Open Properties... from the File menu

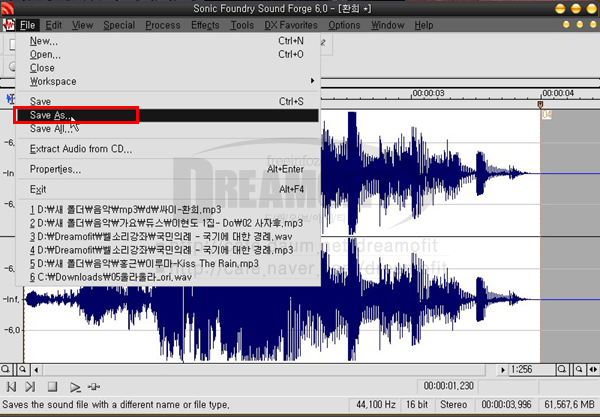[168, 169]
